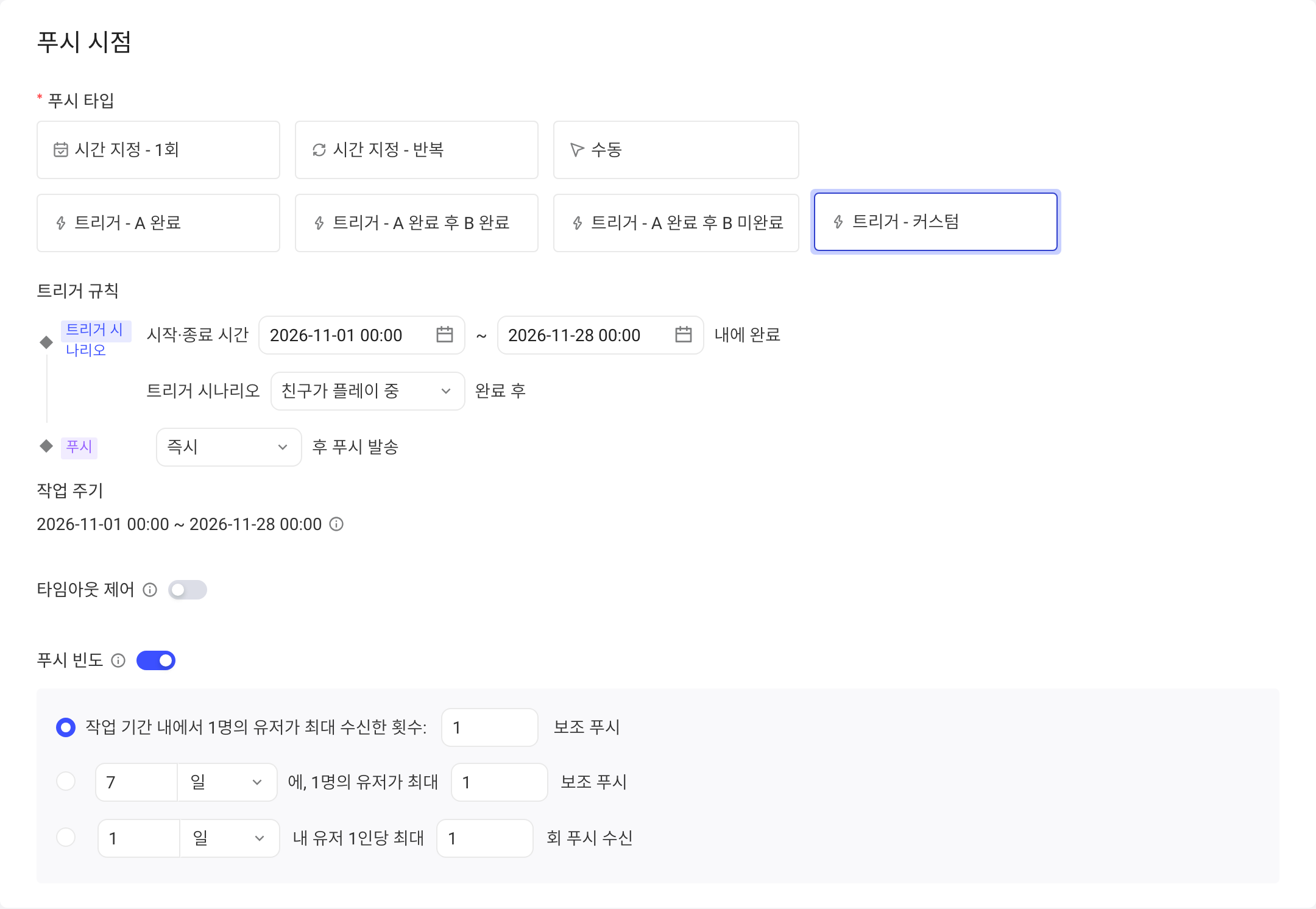Select 트리거 - A 완료 후 B 완료
The image size is (1316, 909).
click(417, 223)
